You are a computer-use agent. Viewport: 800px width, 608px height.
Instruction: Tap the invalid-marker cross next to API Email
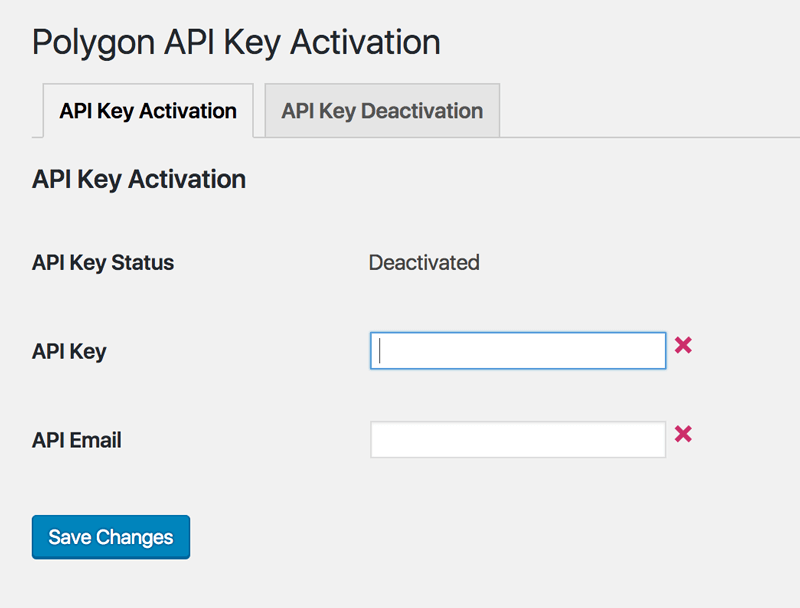tap(683, 434)
